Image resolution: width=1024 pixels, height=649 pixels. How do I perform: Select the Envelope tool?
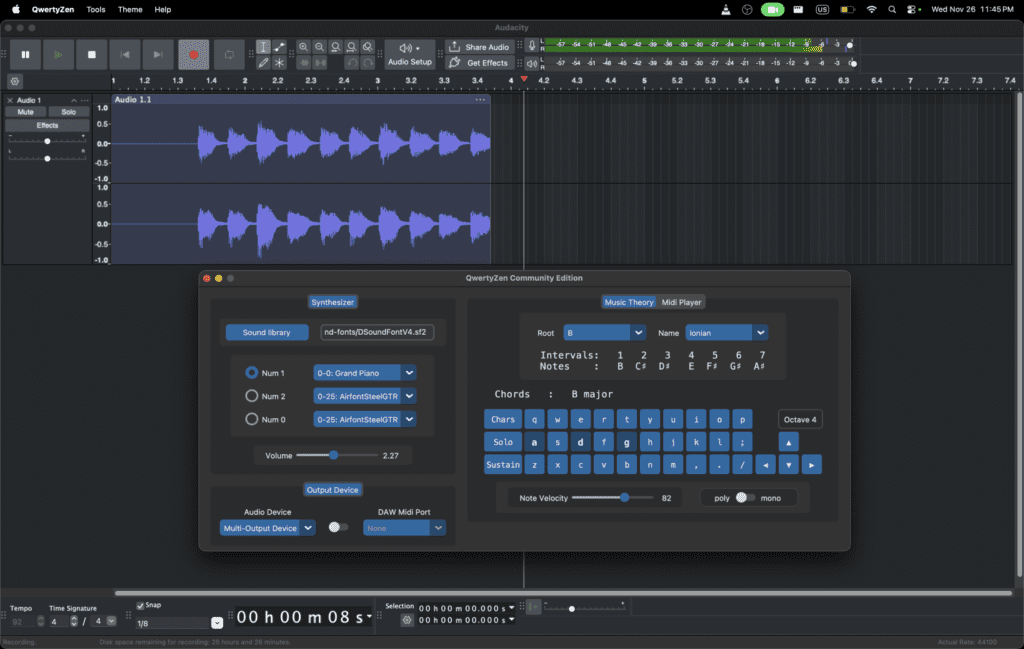tap(279, 47)
